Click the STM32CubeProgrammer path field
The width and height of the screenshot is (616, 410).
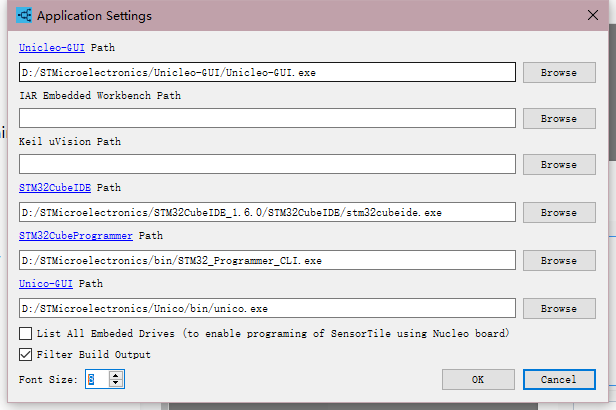tap(267, 260)
